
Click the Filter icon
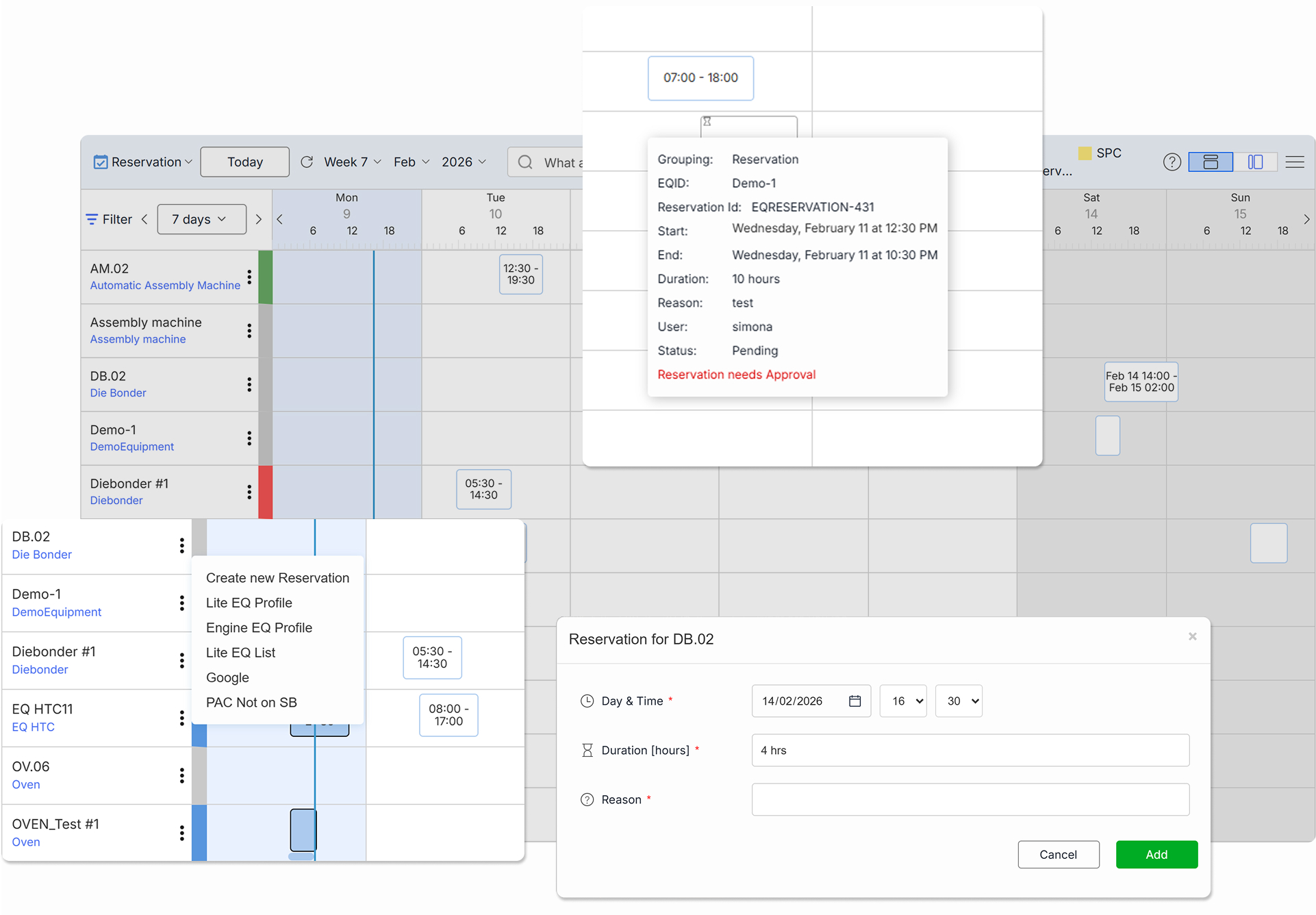(x=92, y=219)
